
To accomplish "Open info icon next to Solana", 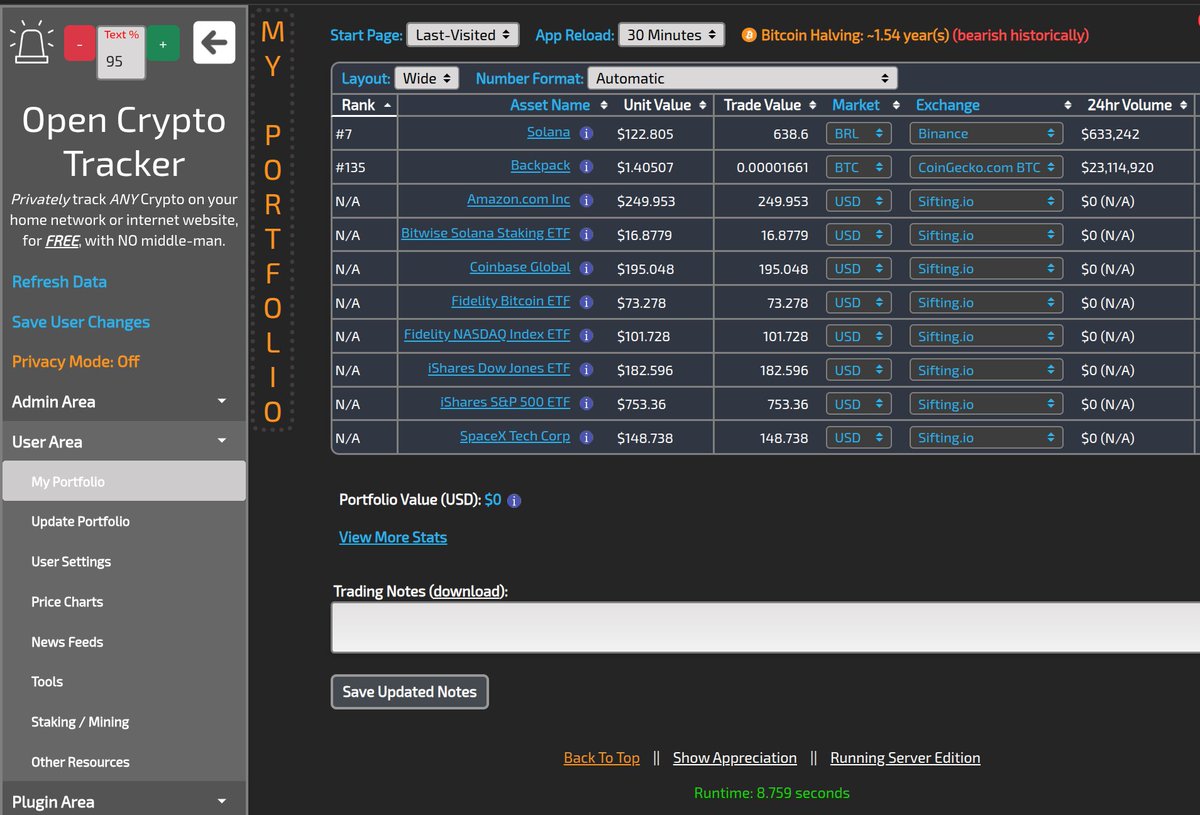I will click(x=587, y=133).
